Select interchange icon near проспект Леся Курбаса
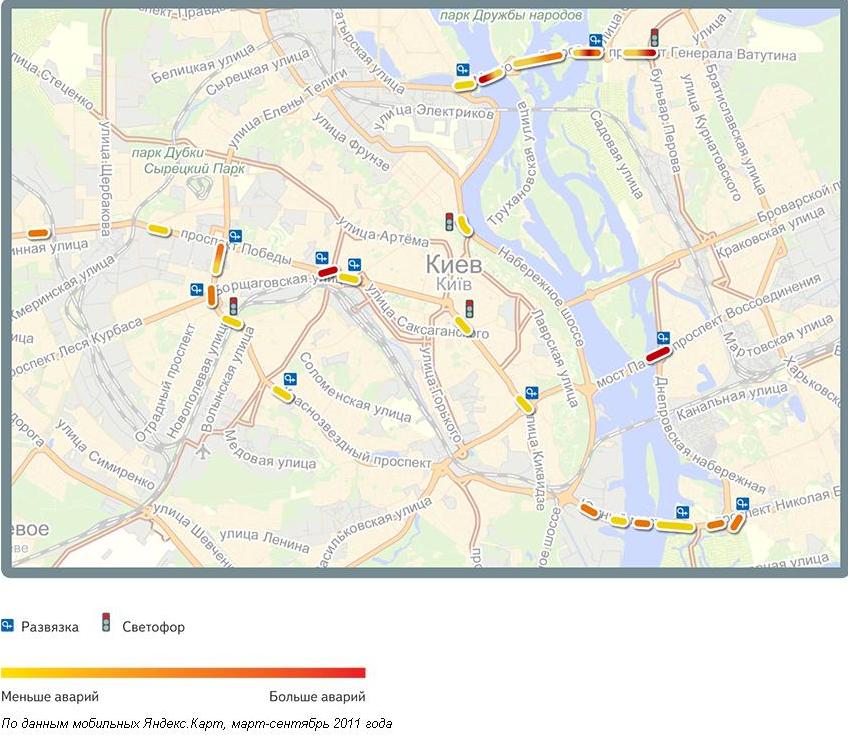 pos(197,289)
